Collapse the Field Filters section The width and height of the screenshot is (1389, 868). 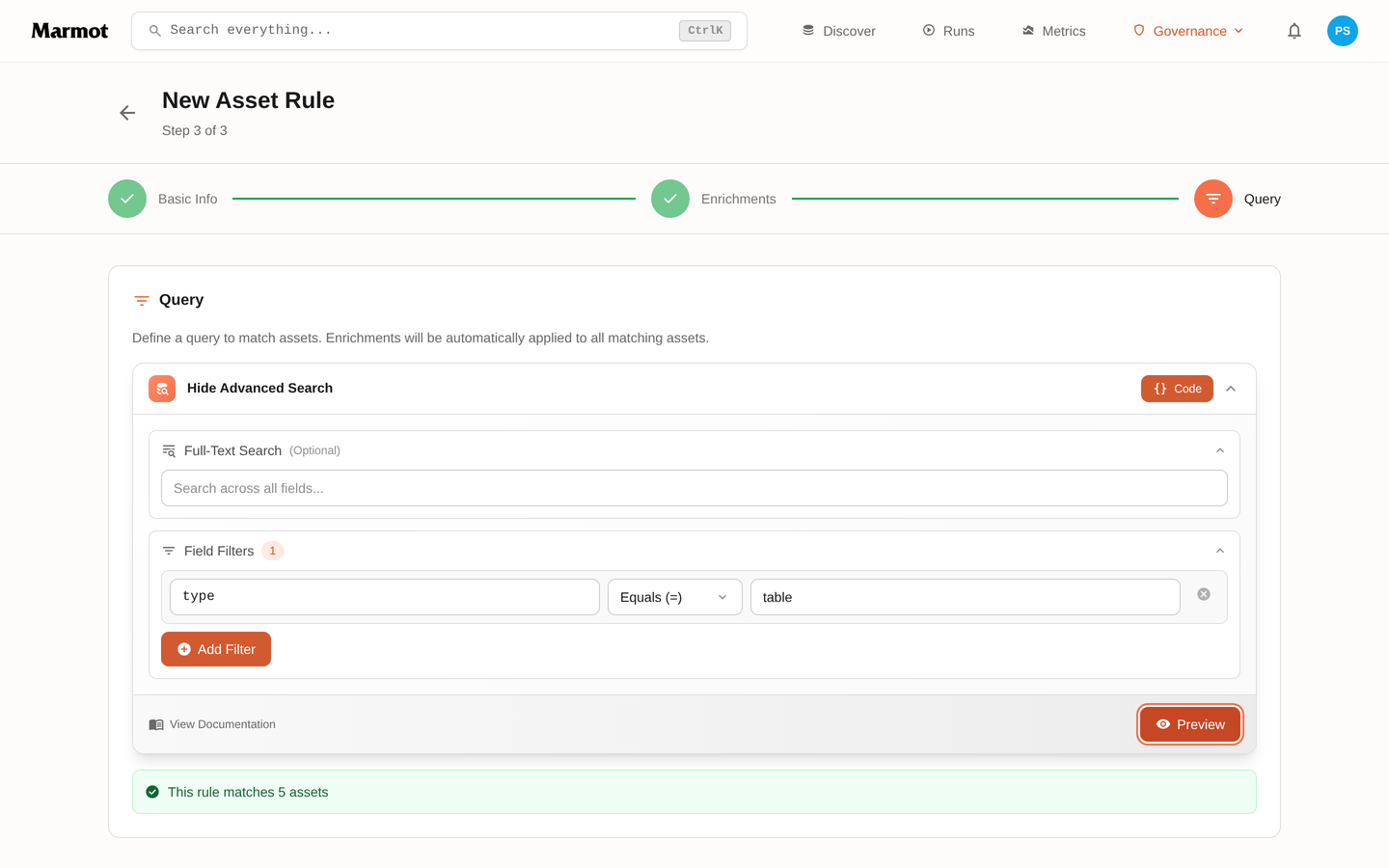pyautogui.click(x=1220, y=551)
